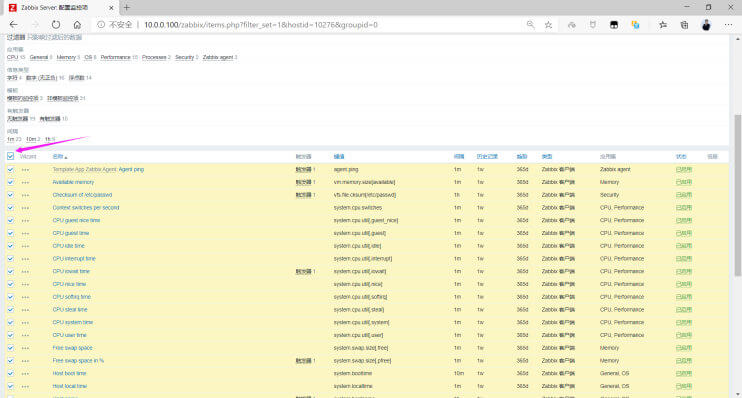Click the browser address bar URL

pos(261,25)
